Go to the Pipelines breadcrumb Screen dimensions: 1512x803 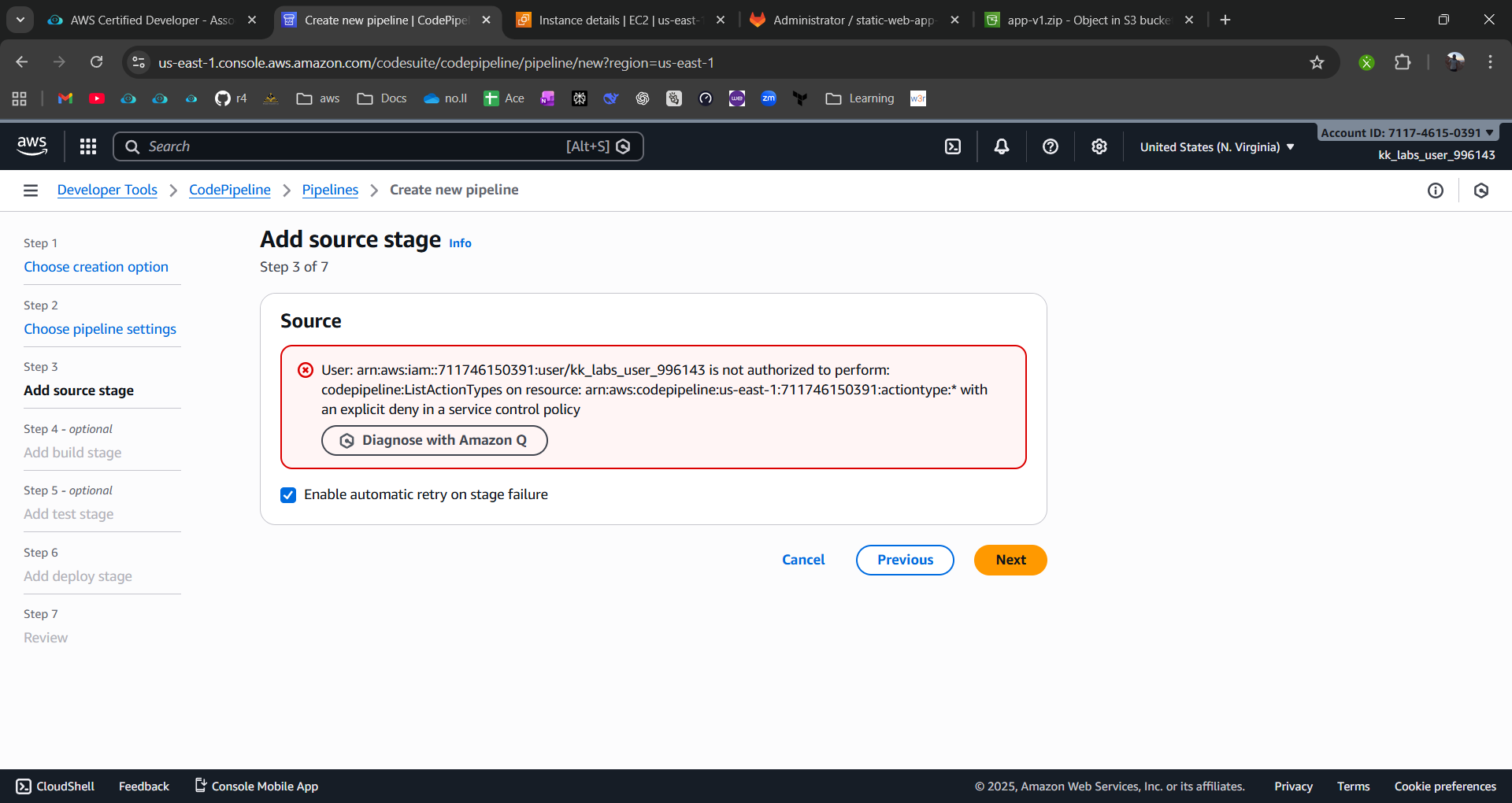pos(330,190)
